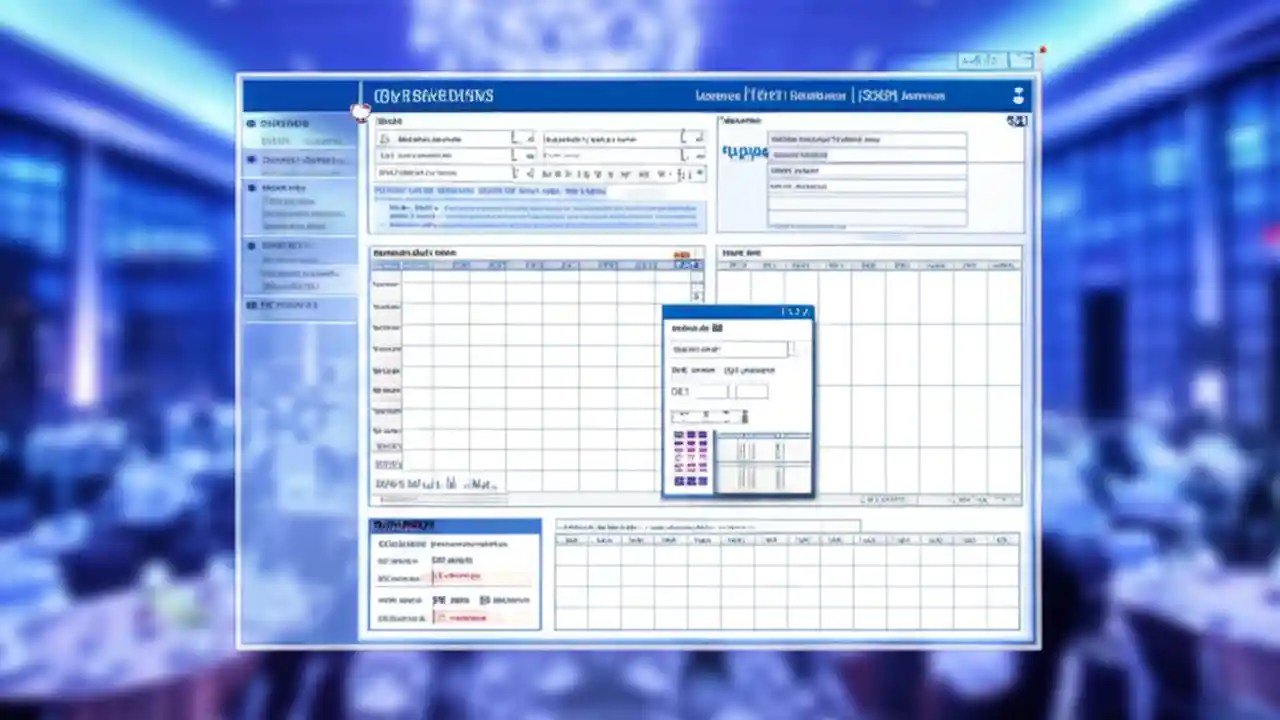
Task: Click the sidebar icon next to the bottom group
Action: [x=252, y=304]
